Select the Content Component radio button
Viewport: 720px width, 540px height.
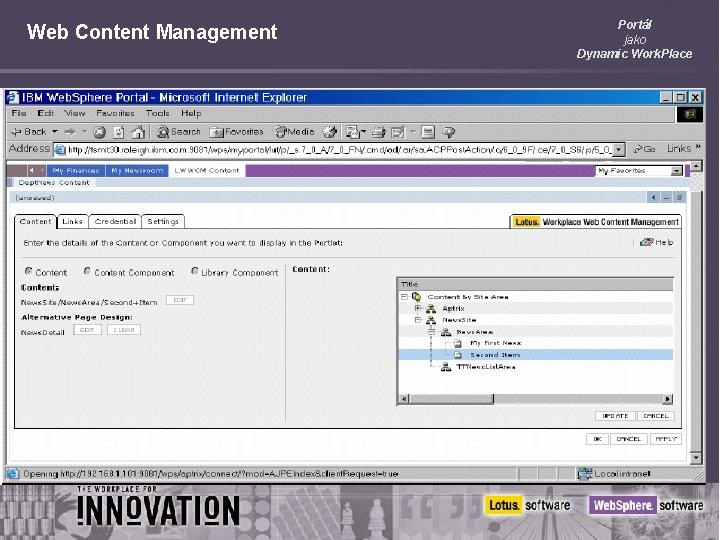click(x=87, y=271)
